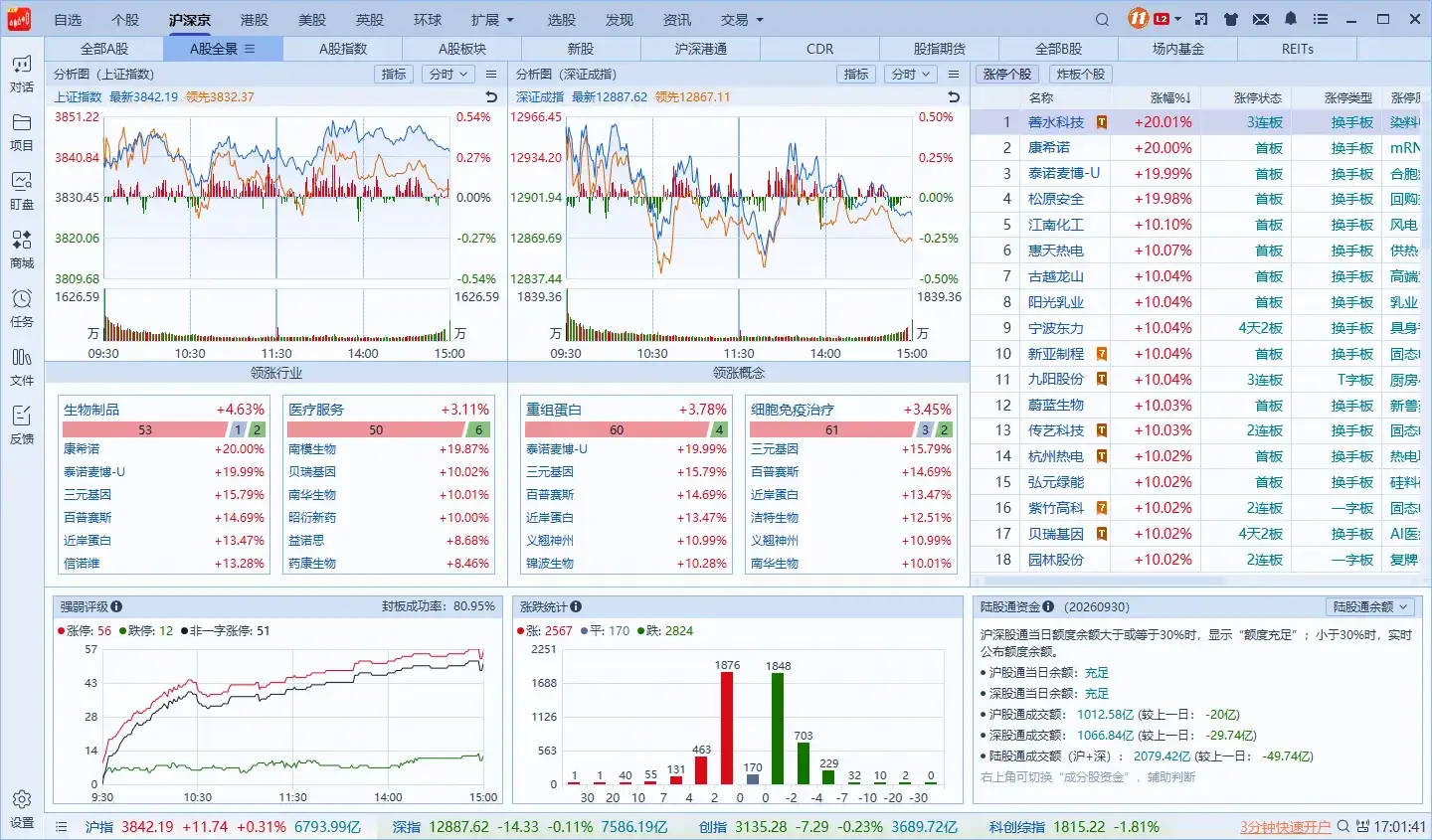Select the A股板块 tab
Image resolution: width=1432 pixels, height=840 pixels.
(462, 49)
